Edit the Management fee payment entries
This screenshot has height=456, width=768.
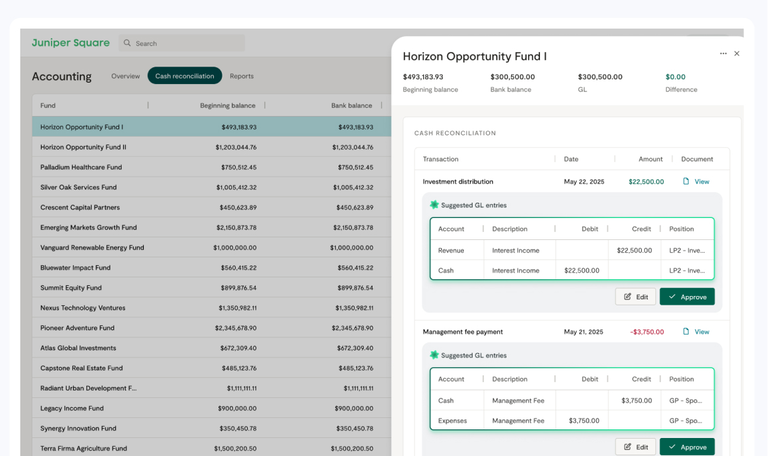coord(636,447)
